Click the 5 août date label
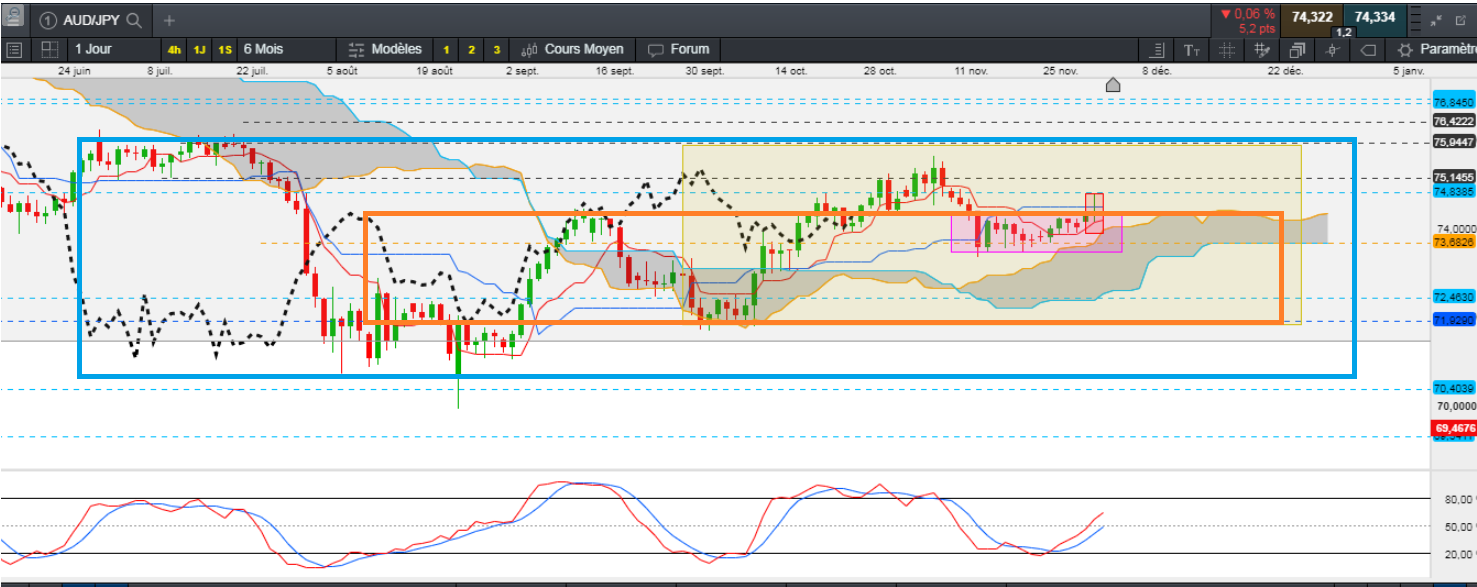 [341, 71]
